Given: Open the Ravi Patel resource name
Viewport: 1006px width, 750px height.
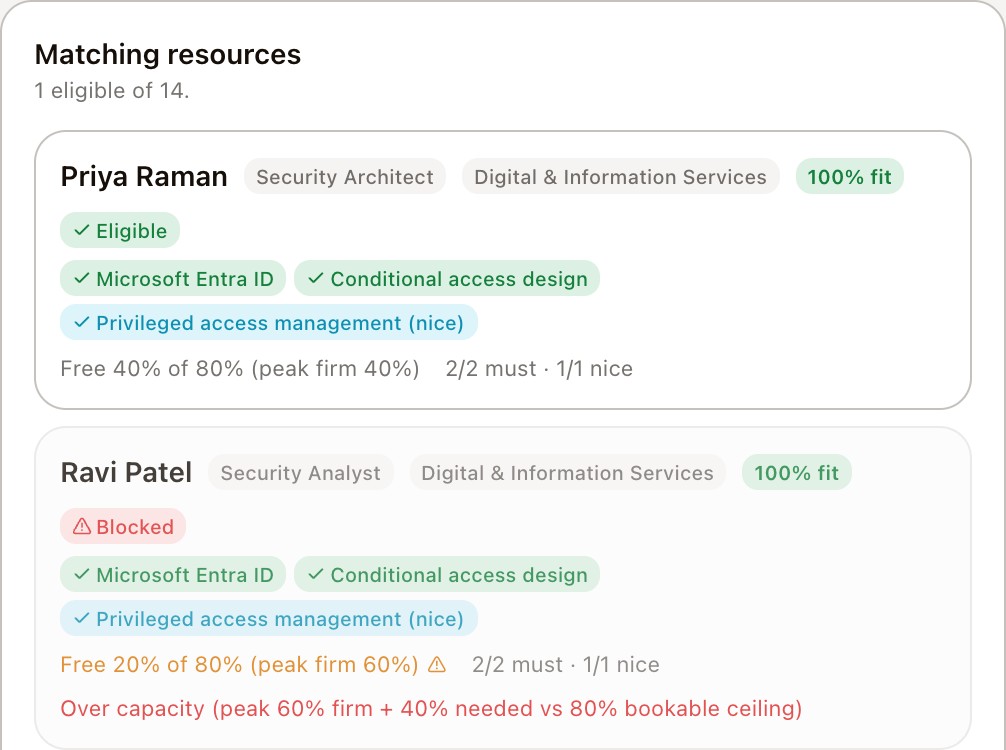Looking at the screenshot, I should click(x=126, y=473).
